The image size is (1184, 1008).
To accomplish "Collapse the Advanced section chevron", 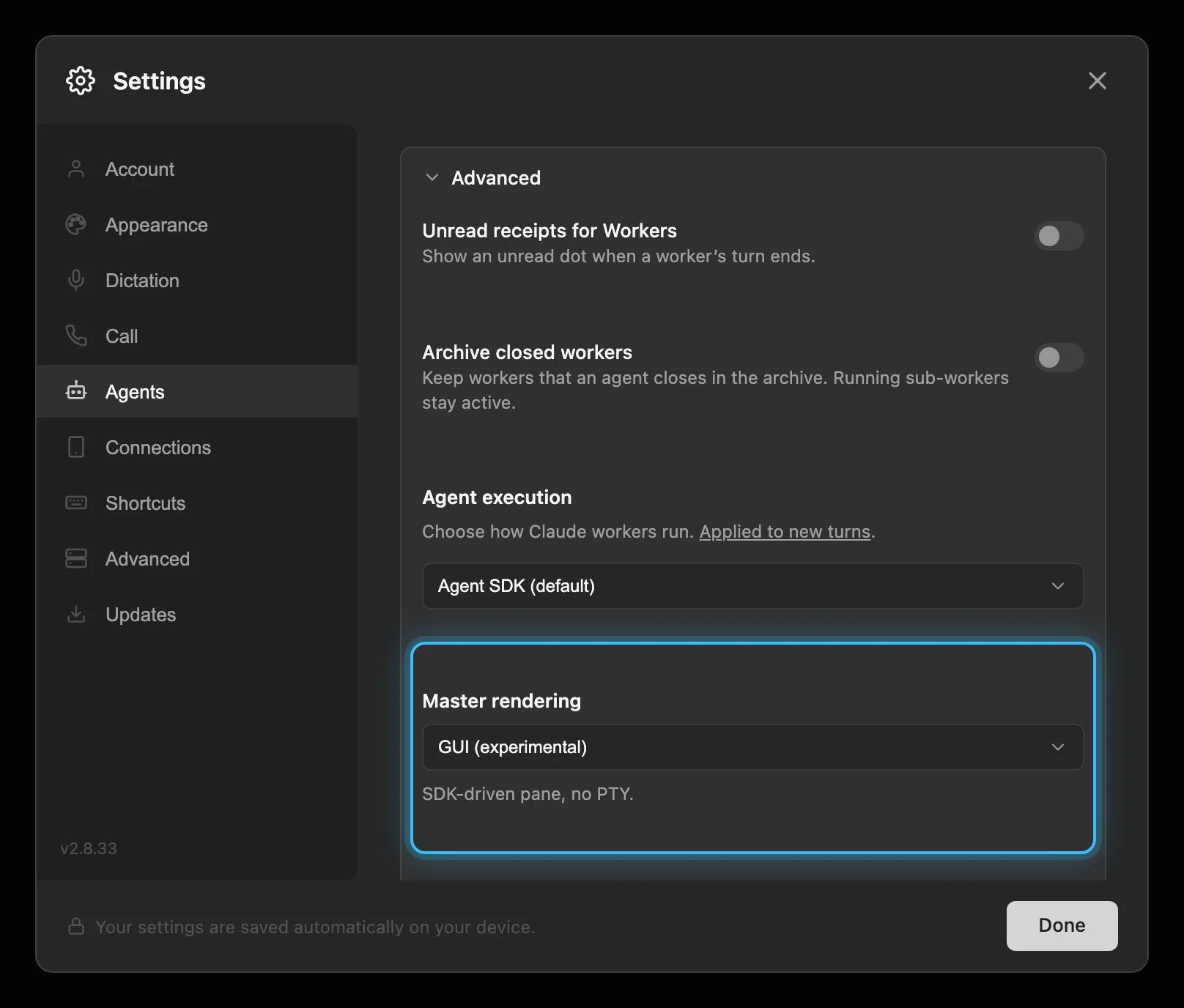I will pos(432,177).
